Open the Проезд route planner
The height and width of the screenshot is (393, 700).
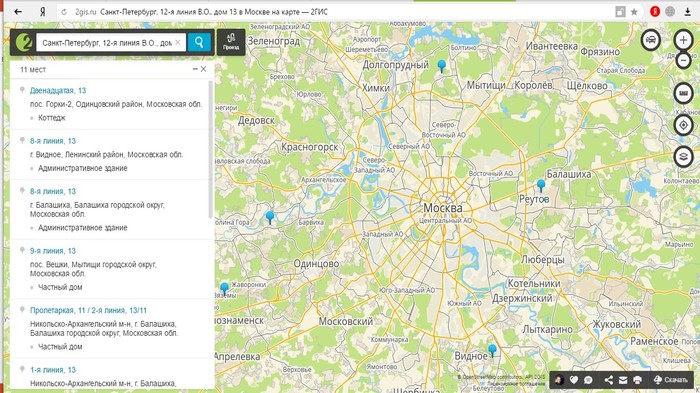tap(231, 42)
